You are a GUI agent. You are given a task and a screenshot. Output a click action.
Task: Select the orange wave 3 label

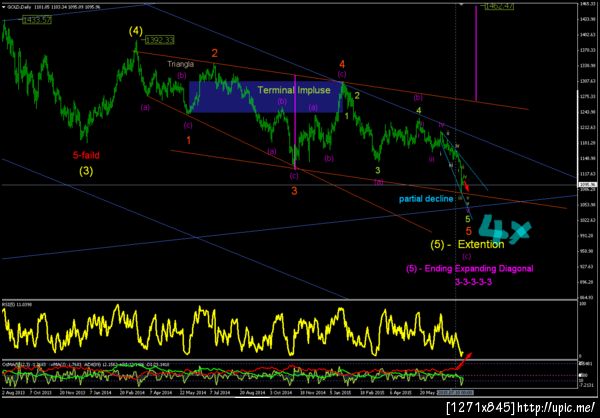294,191
